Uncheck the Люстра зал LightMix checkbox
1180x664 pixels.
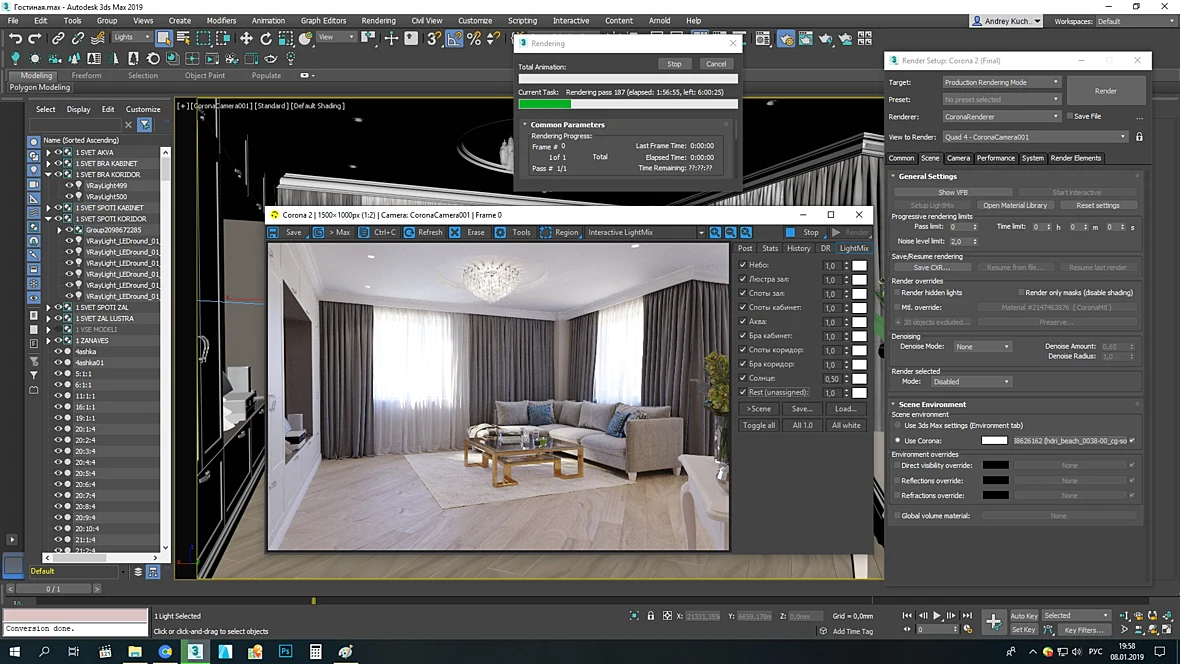click(x=743, y=279)
